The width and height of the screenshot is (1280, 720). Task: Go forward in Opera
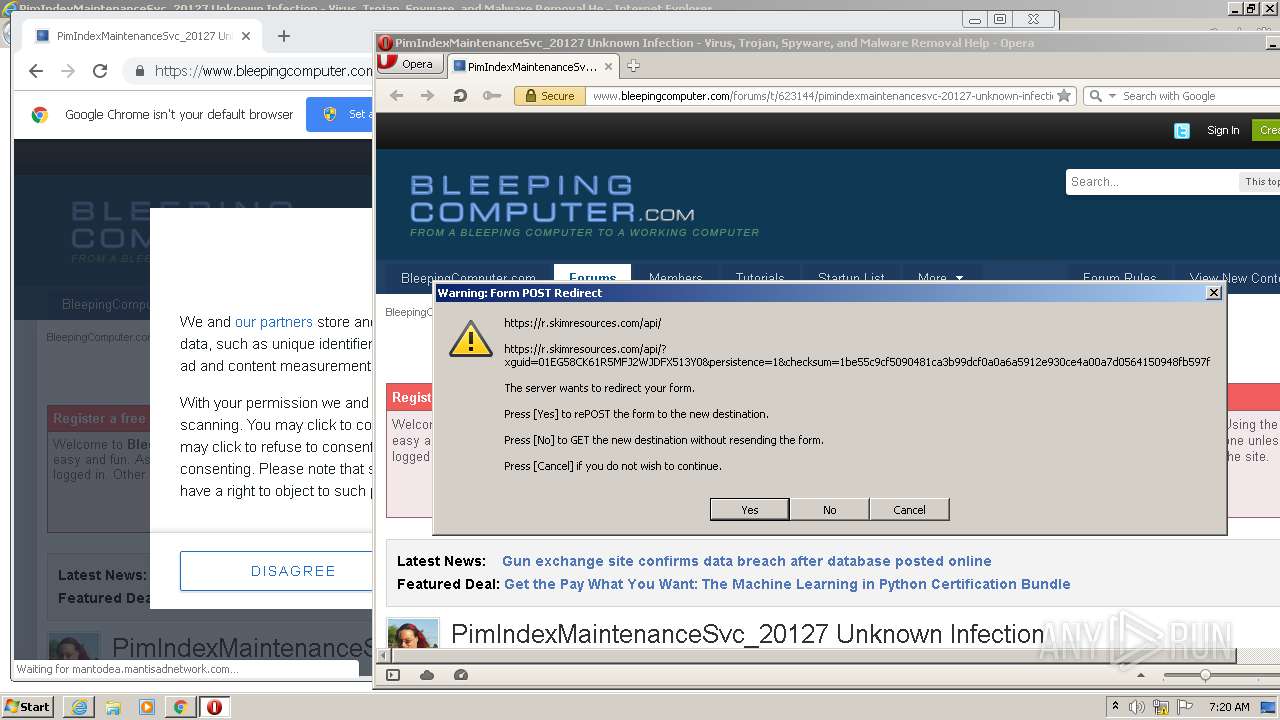pos(428,95)
